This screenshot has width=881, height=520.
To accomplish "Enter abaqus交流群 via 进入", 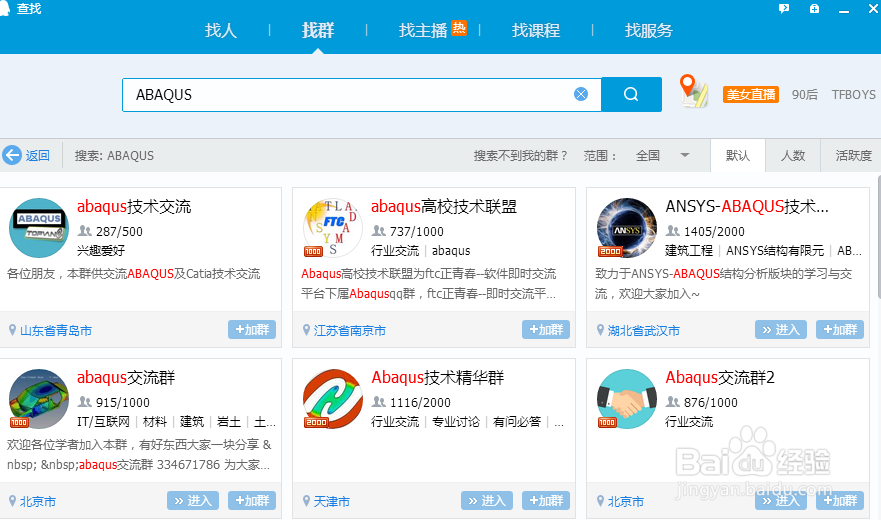I will pyautogui.click(x=193, y=500).
